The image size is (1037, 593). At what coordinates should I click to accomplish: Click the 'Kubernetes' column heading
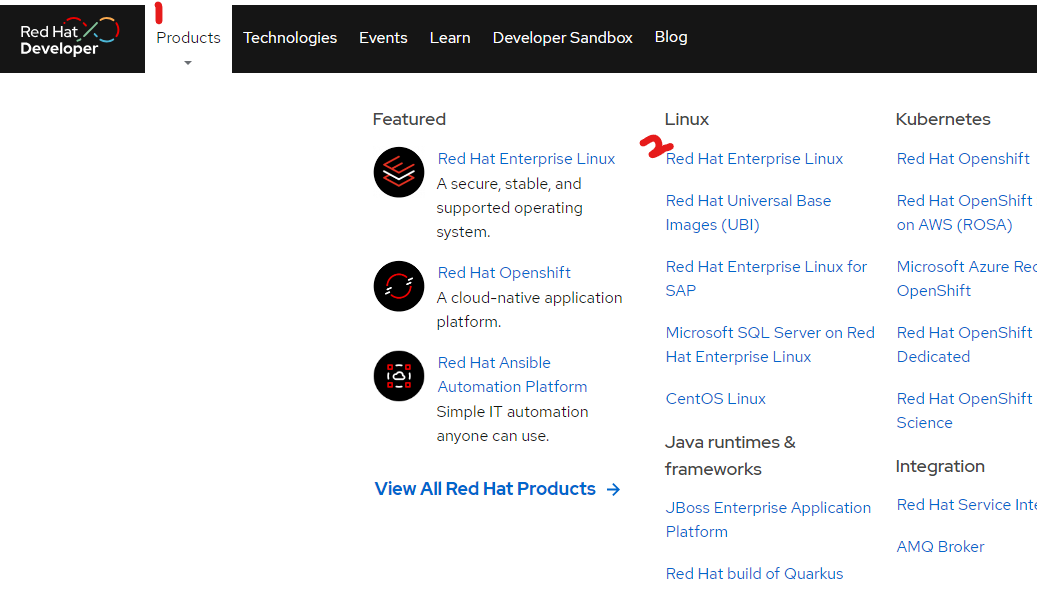[x=943, y=119]
